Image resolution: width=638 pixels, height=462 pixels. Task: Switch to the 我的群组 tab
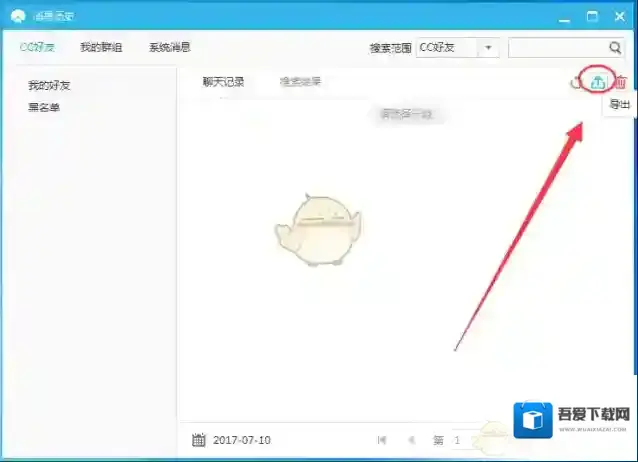[x=101, y=47]
